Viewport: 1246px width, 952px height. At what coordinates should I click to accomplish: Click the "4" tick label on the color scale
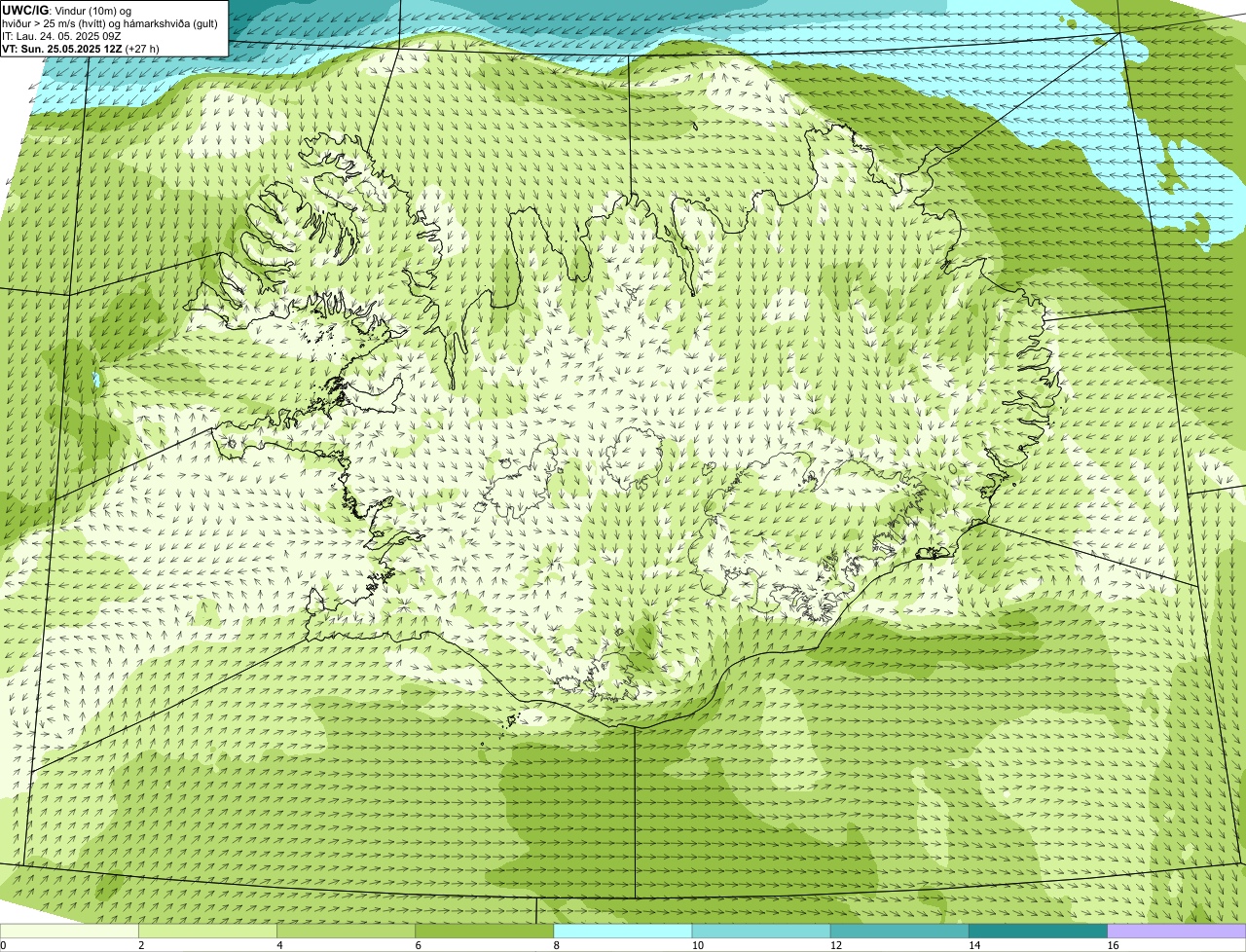point(279,945)
